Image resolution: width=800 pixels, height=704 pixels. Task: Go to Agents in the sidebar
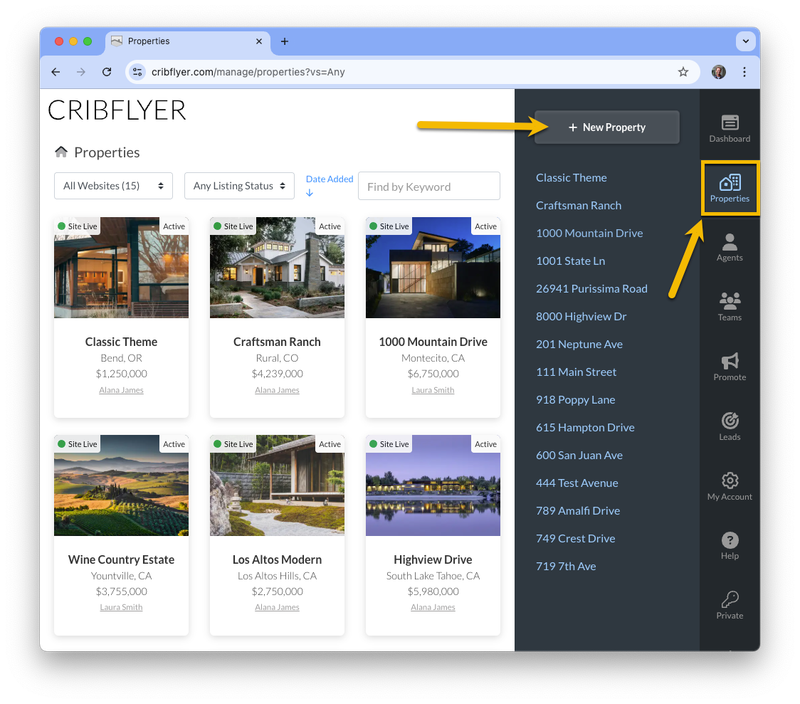[x=729, y=247]
